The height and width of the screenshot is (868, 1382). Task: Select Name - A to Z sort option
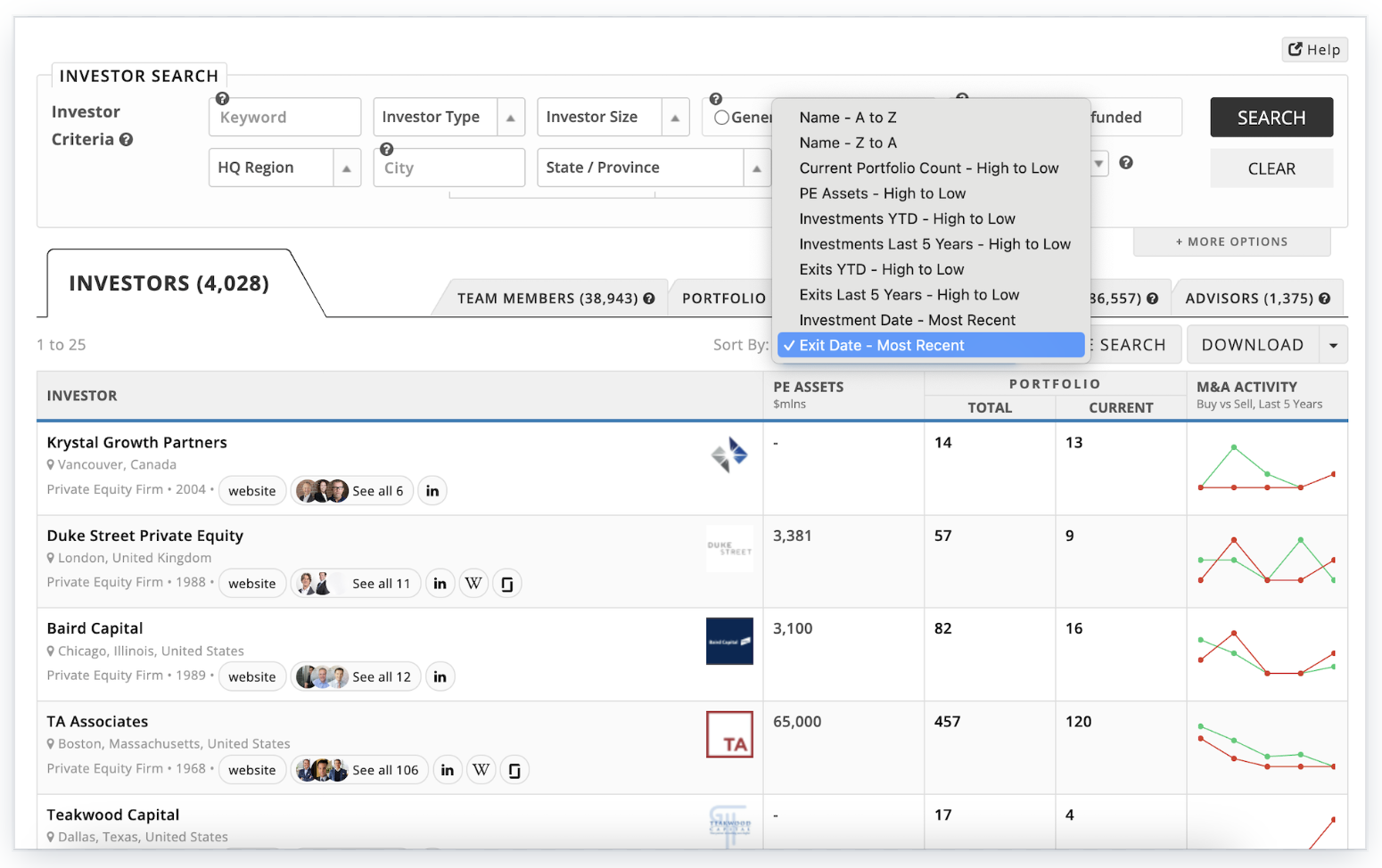(x=847, y=118)
